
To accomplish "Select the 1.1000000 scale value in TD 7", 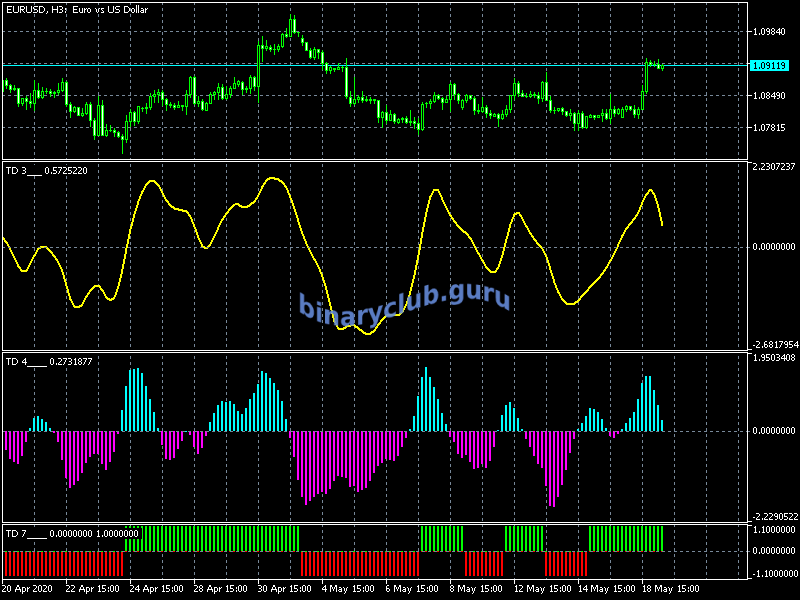I will tap(773, 530).
